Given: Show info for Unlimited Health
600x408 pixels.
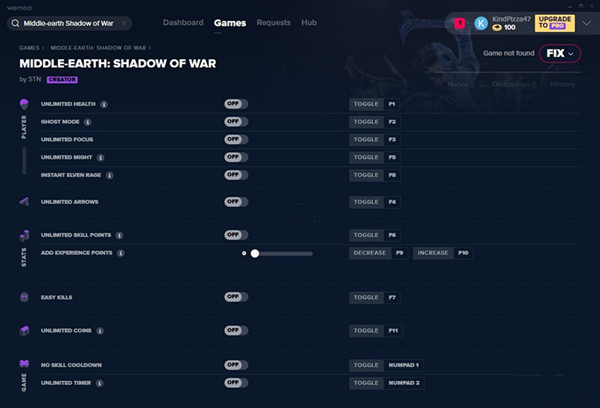Looking at the screenshot, I should click(104, 104).
